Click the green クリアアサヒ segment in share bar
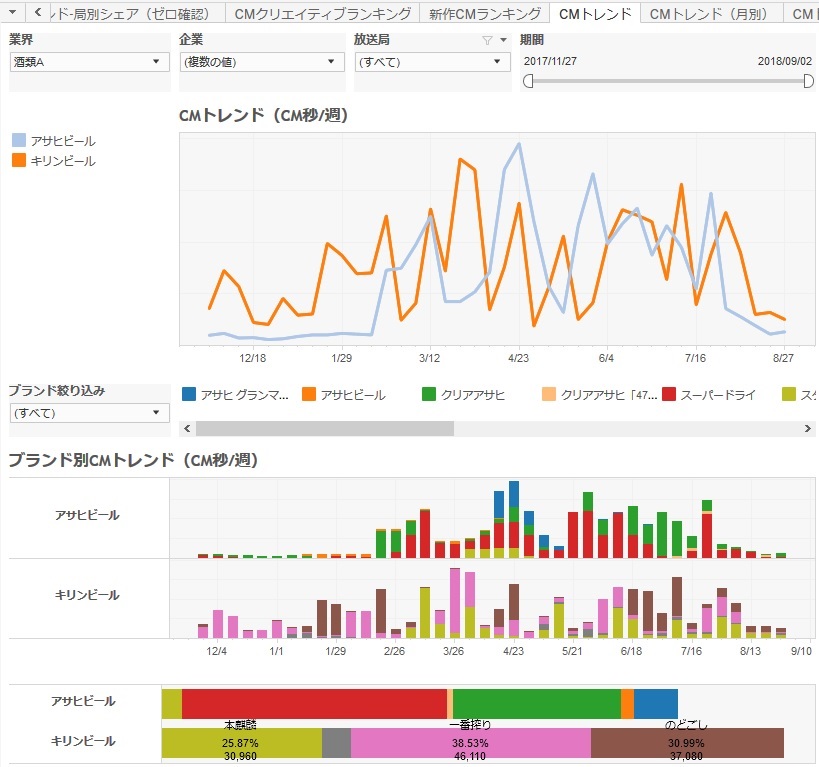Screen dimensions: 819x767 point(537,704)
